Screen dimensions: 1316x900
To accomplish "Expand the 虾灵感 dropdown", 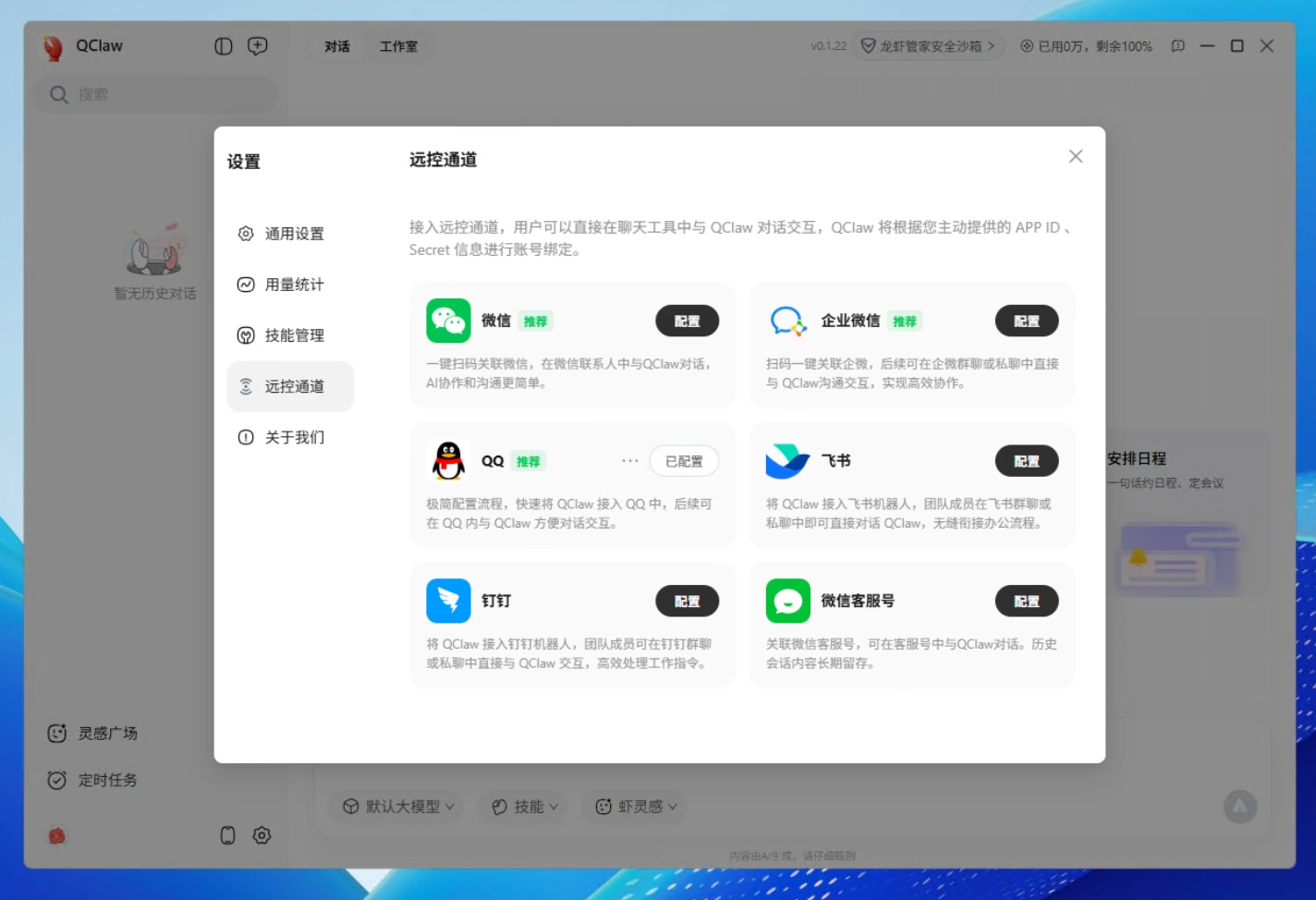I will 636,807.
